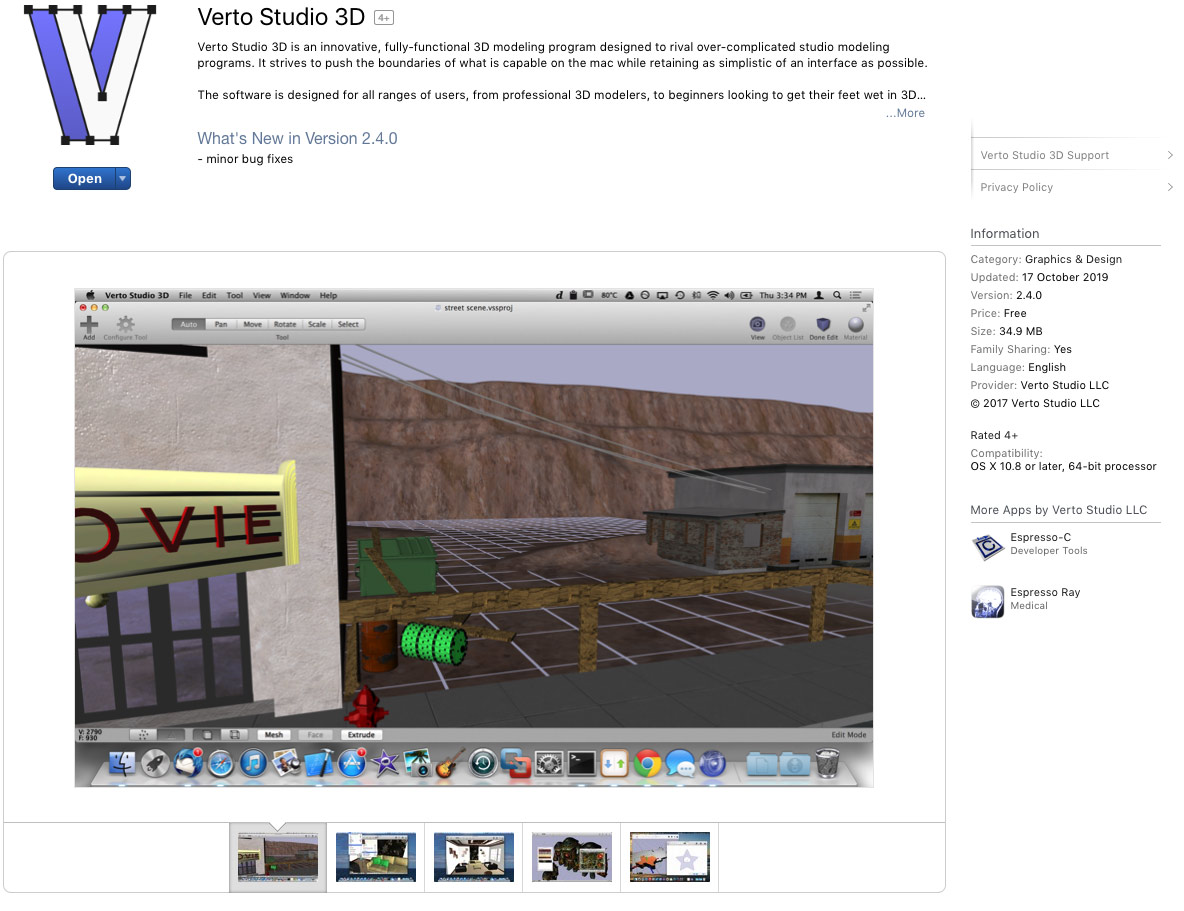Viewport: 1184px width, 911px height.
Task: Open the dropdown arrow beside the Open button
Action: click(122, 178)
